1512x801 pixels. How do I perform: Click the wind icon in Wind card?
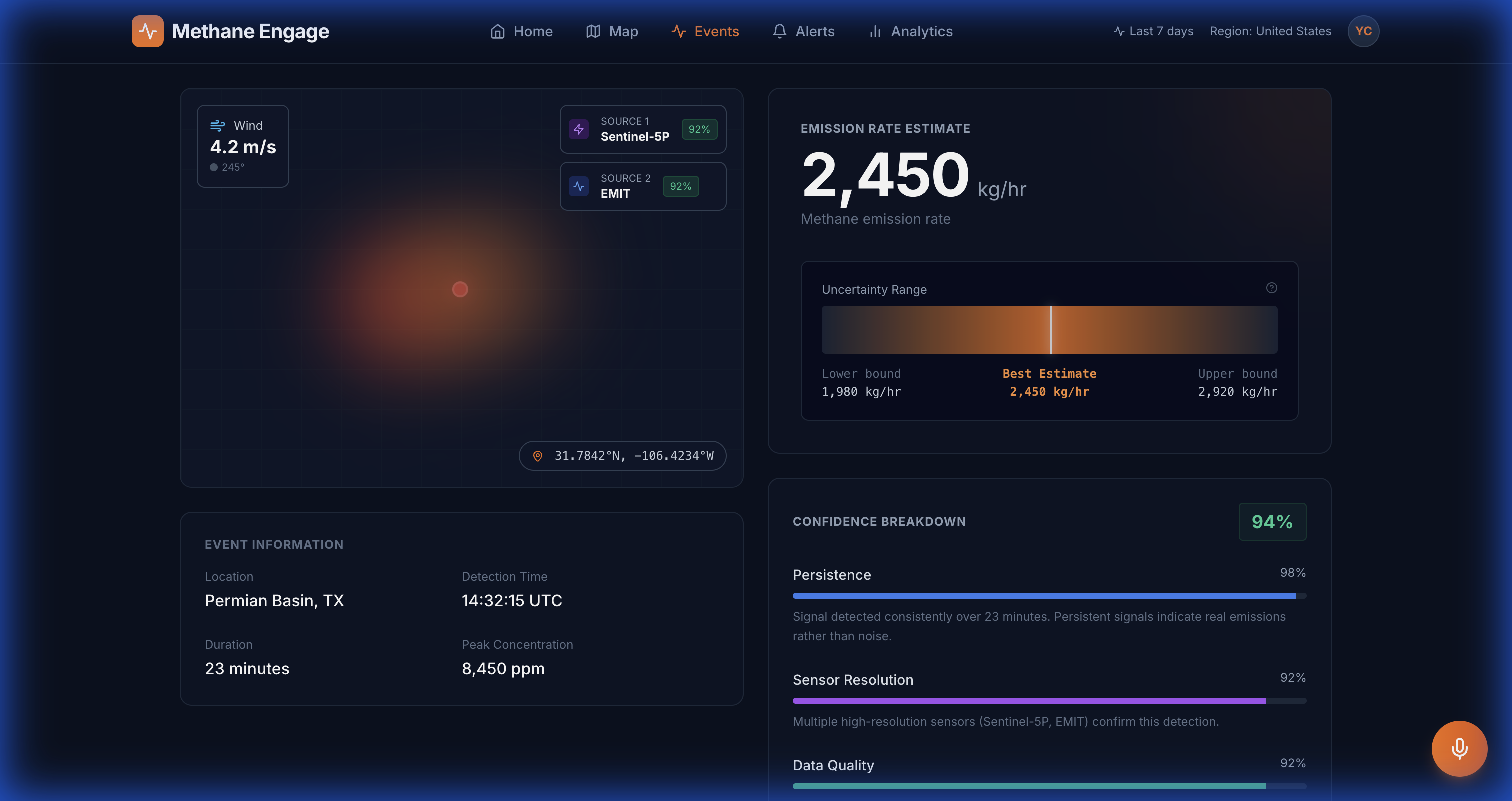click(218, 125)
